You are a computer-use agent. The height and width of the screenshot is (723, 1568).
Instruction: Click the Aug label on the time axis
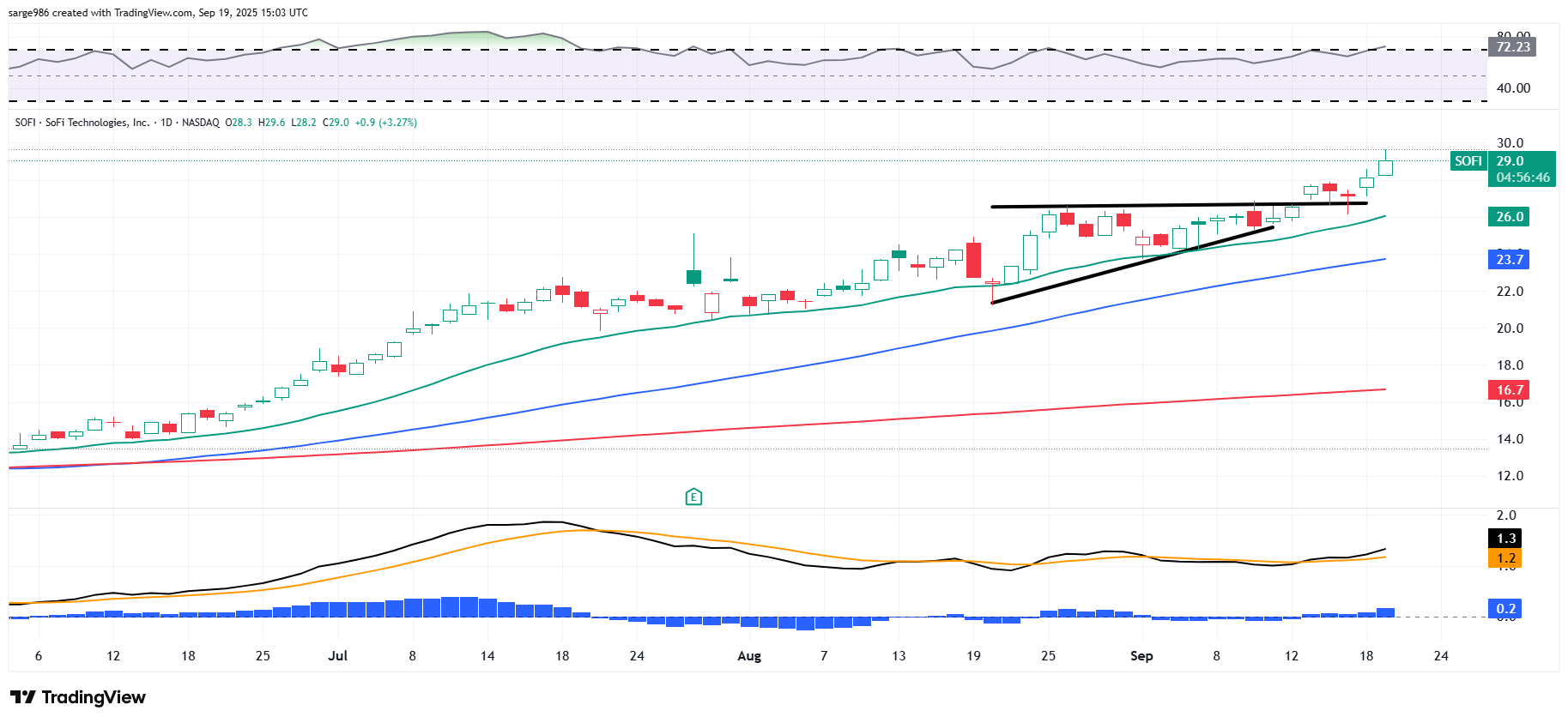[x=748, y=656]
